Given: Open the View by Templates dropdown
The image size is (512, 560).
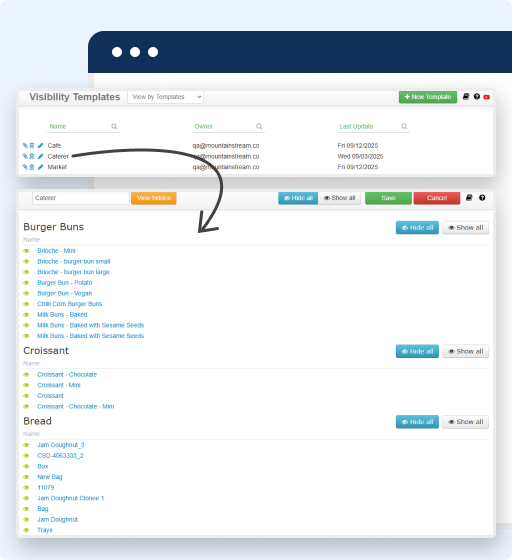Looking at the screenshot, I should pos(166,97).
